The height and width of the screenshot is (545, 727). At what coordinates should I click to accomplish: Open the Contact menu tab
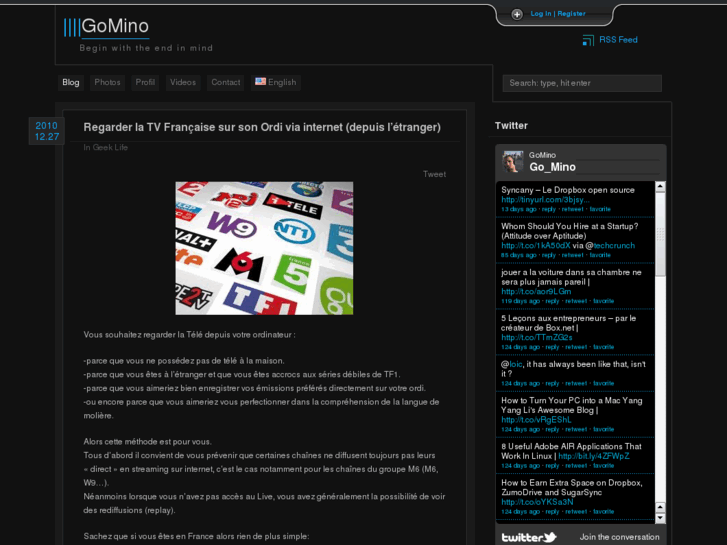pyautogui.click(x=226, y=83)
